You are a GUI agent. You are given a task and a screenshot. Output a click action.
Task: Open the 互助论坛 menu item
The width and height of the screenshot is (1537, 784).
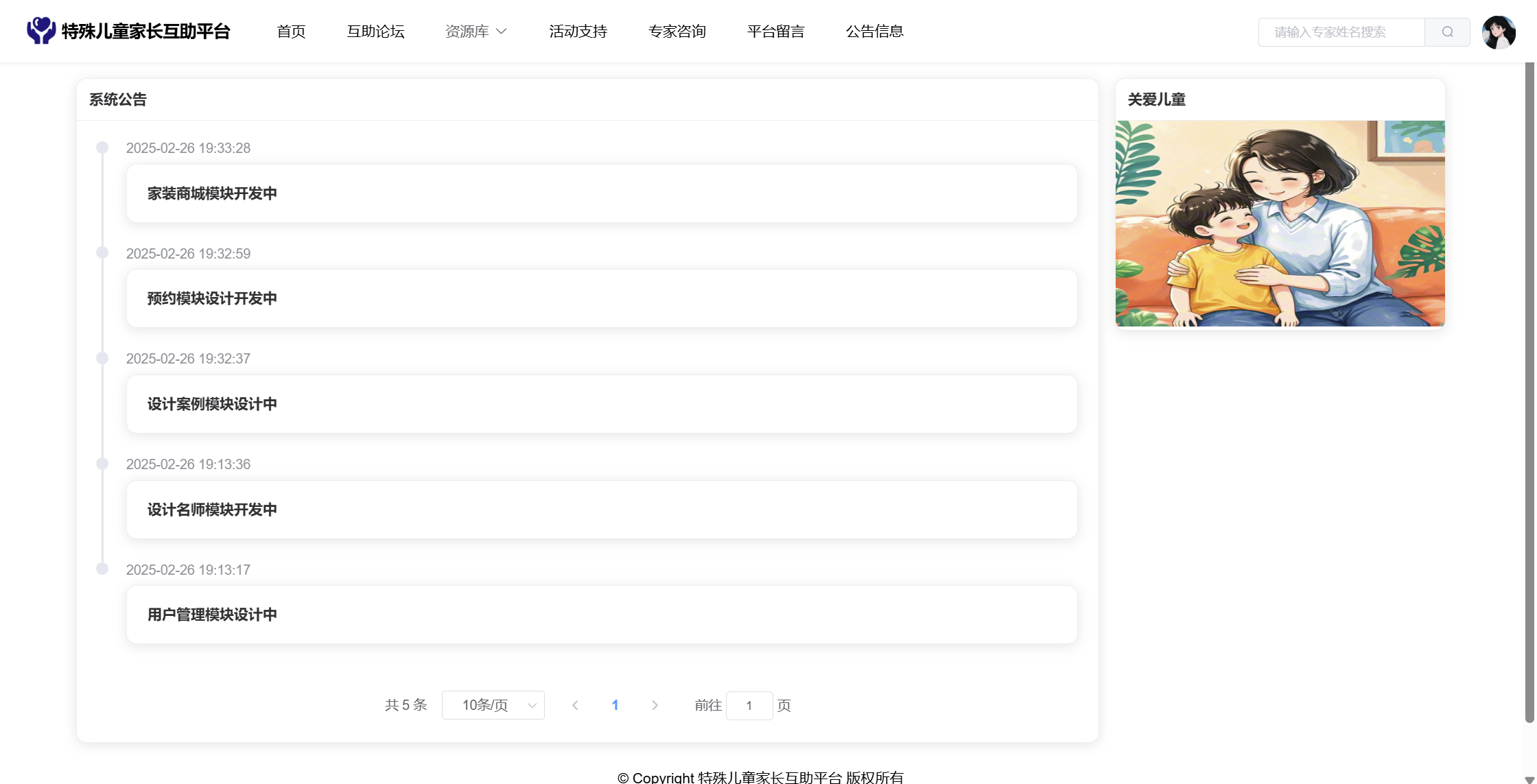click(375, 32)
